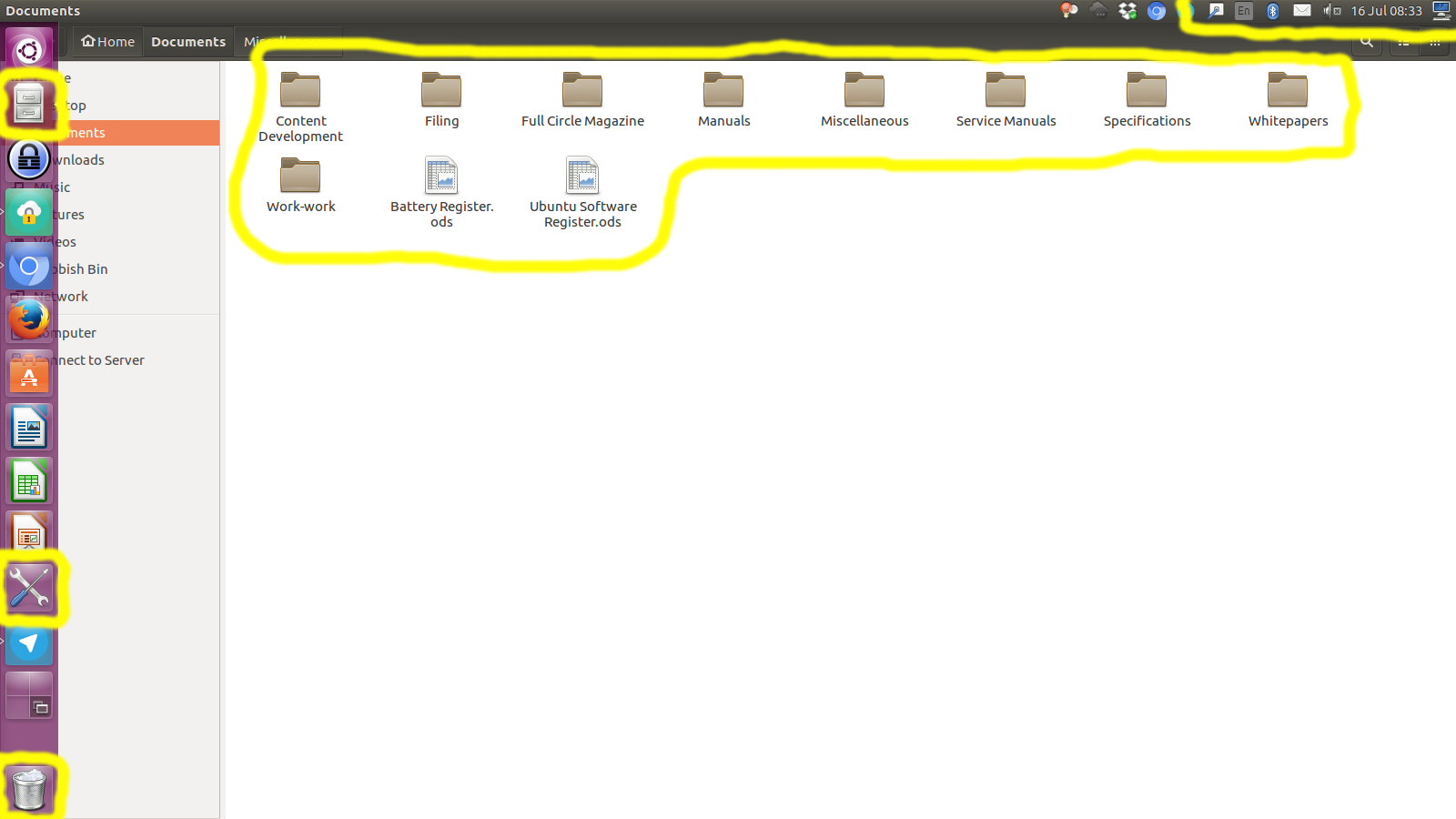Open the Rubbish Bin from the launcher
The width and height of the screenshot is (1456, 819).
31,788
